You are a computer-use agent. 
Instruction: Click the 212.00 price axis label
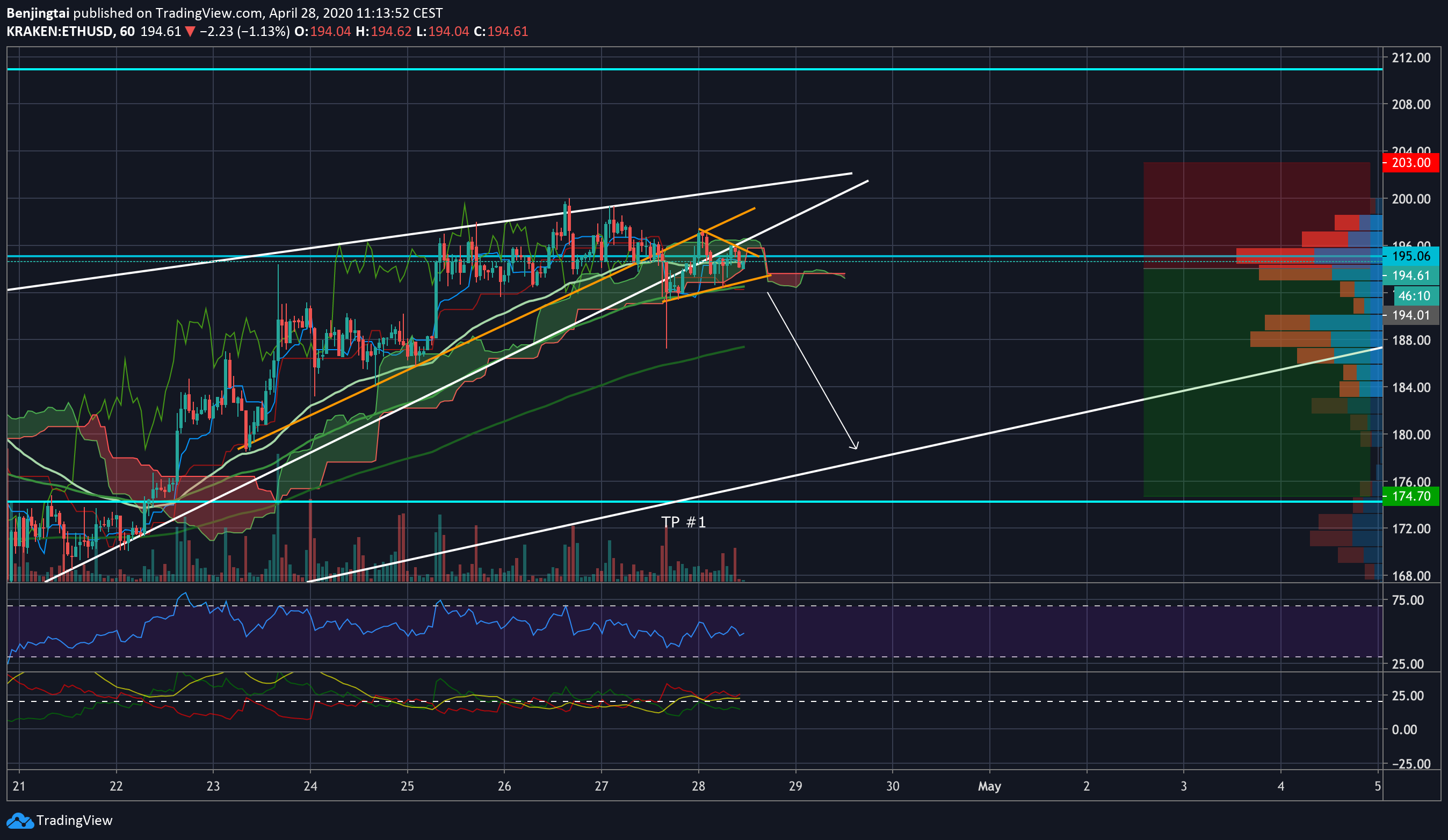[x=1410, y=57]
